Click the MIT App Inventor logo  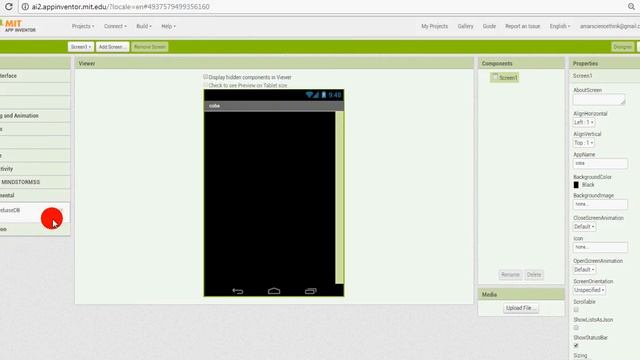18,26
